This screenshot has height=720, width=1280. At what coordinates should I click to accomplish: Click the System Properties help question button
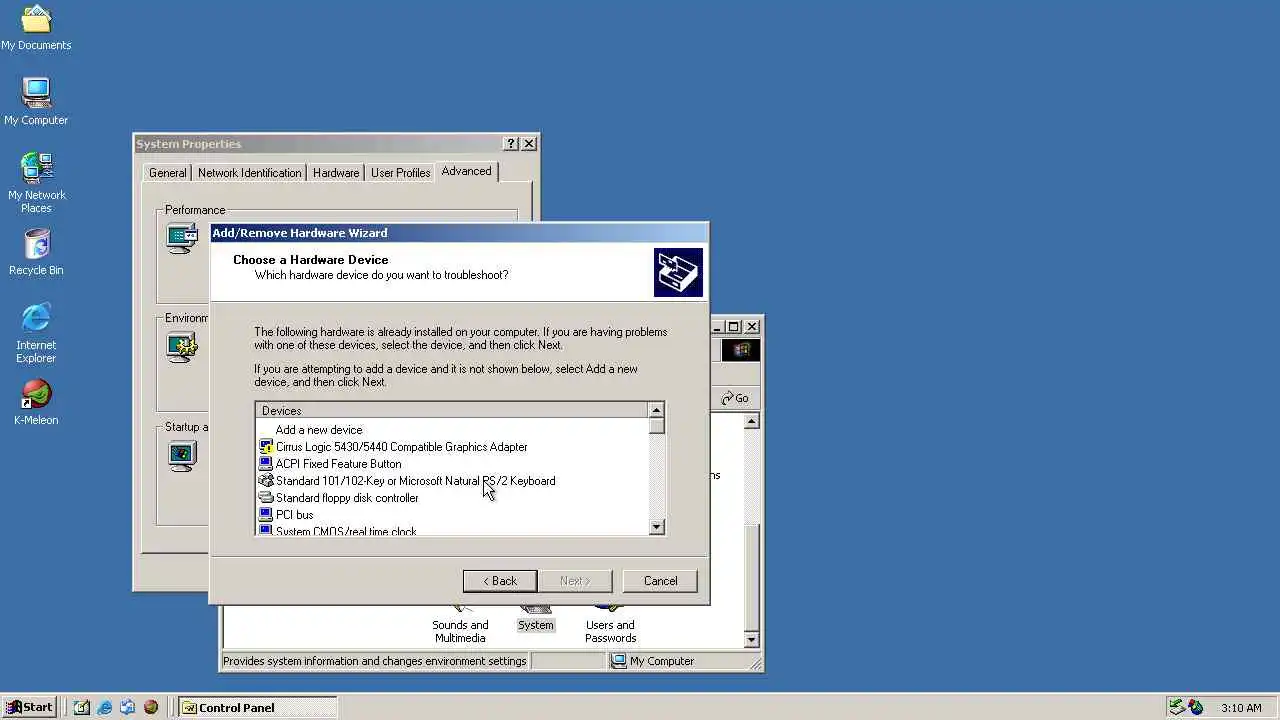point(511,144)
